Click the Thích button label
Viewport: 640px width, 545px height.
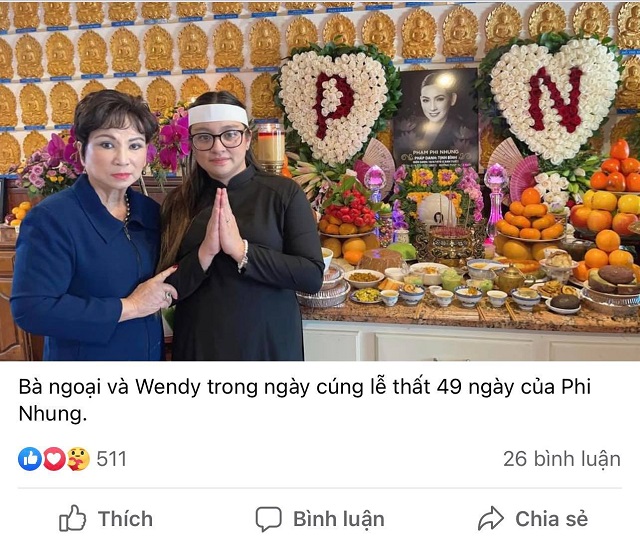125,519
